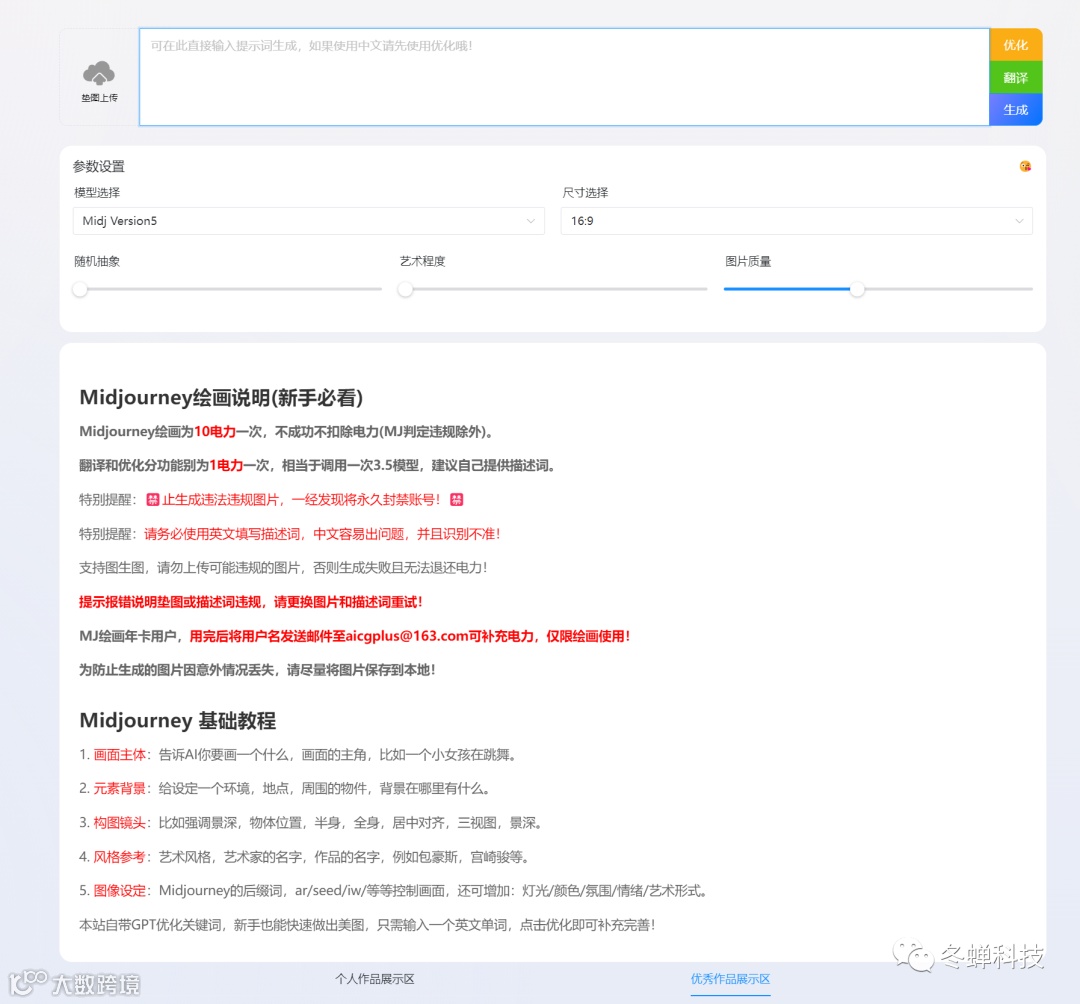Focus the prompt text input area
1080x1004 pixels.
tap(564, 77)
